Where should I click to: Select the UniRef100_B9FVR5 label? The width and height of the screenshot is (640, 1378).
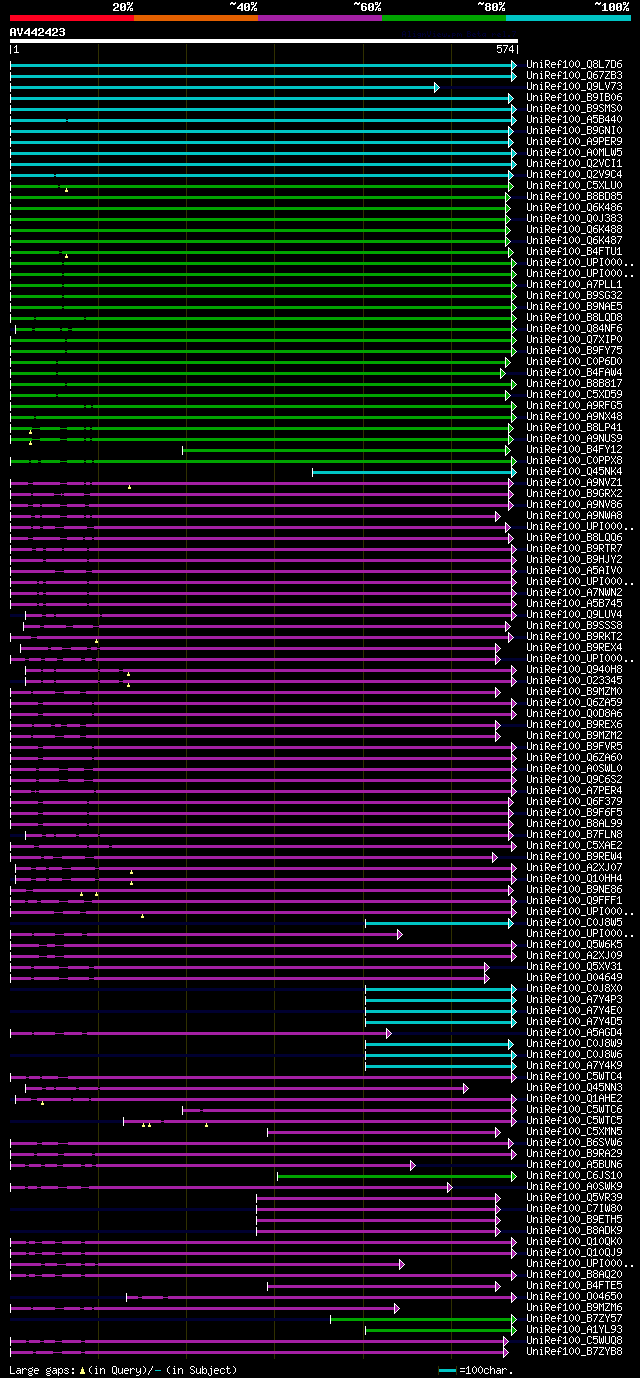[574, 747]
